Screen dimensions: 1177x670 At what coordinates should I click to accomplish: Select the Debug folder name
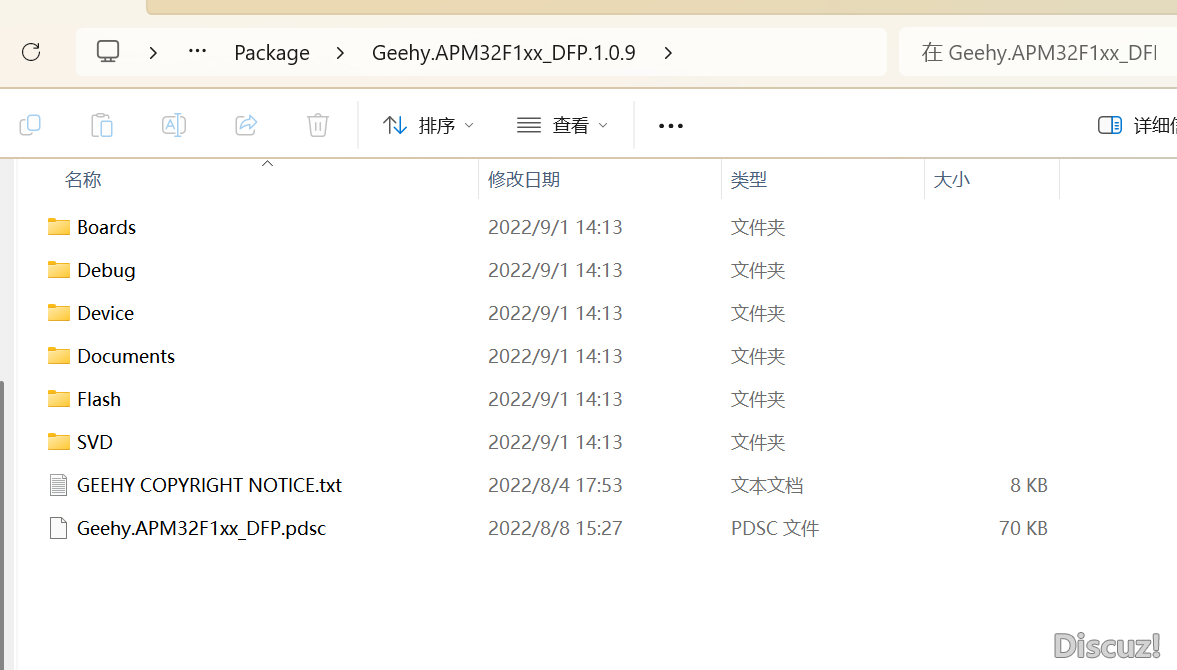107,270
